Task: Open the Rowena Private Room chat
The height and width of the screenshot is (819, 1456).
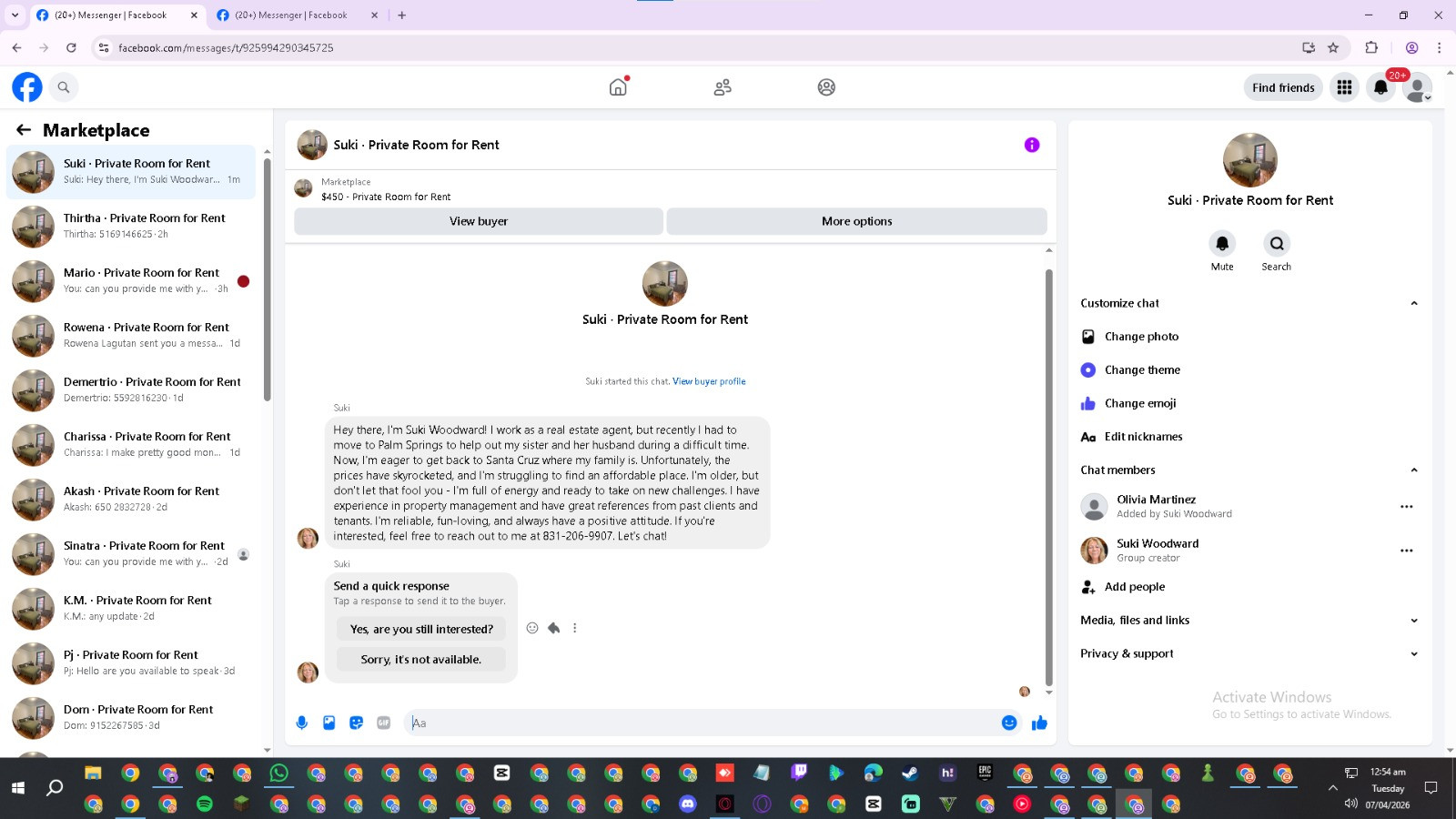Action: tap(131, 336)
